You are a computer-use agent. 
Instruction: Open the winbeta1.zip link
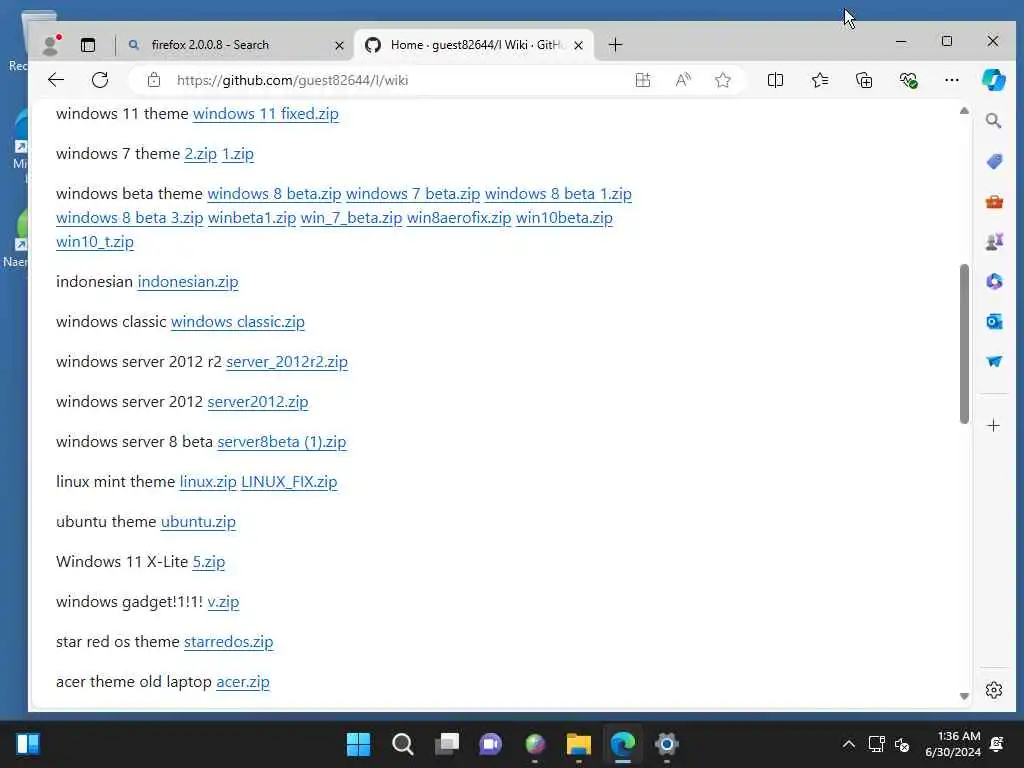252,217
